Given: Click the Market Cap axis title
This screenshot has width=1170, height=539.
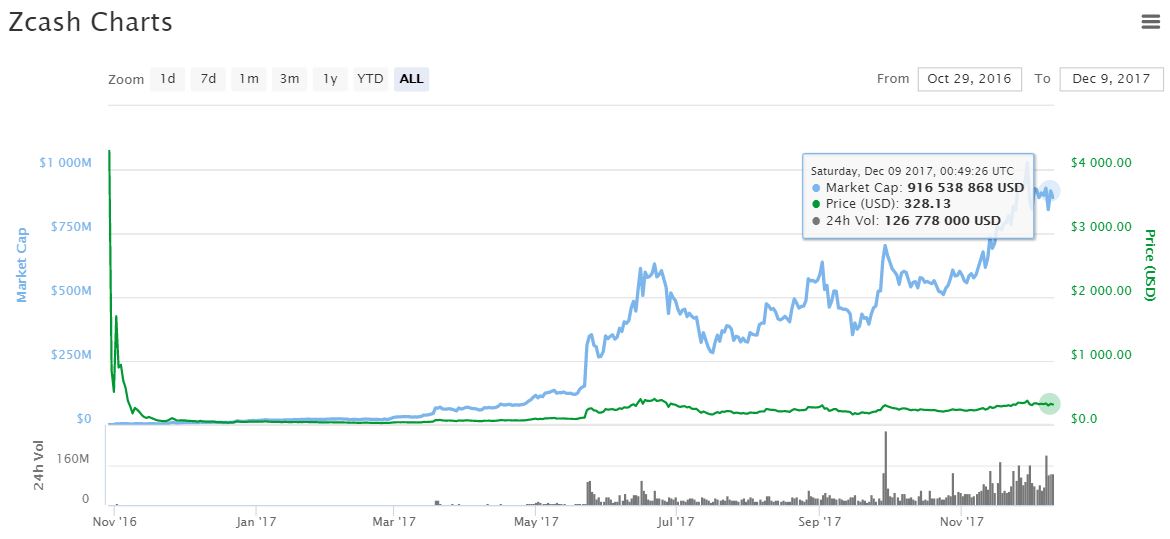Looking at the screenshot, I should [22, 265].
